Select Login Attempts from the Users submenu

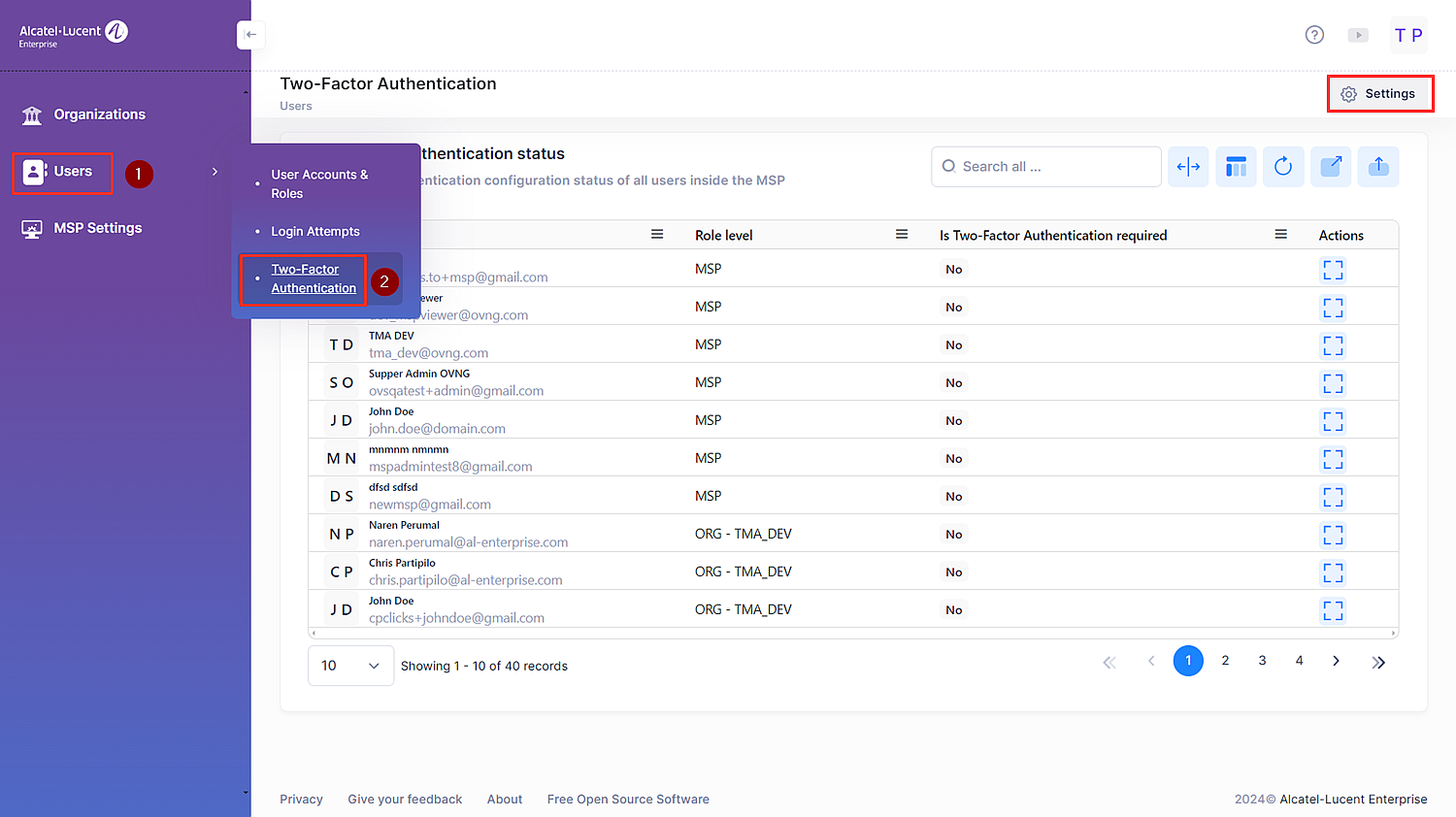[x=315, y=232]
